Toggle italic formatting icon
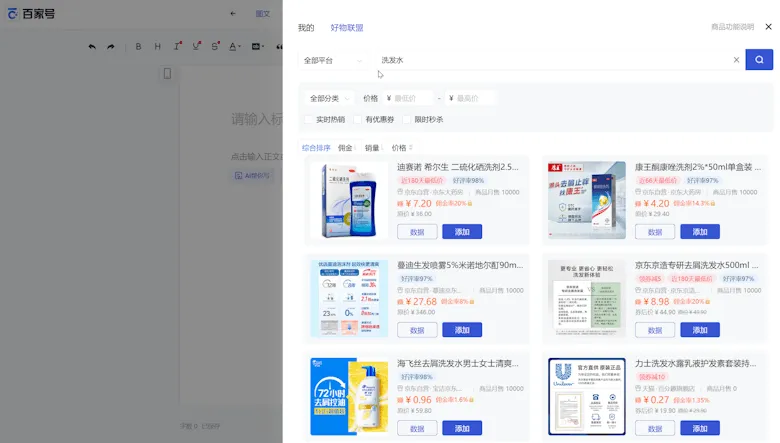Screen dimensions: 780x443 (x=177, y=46)
